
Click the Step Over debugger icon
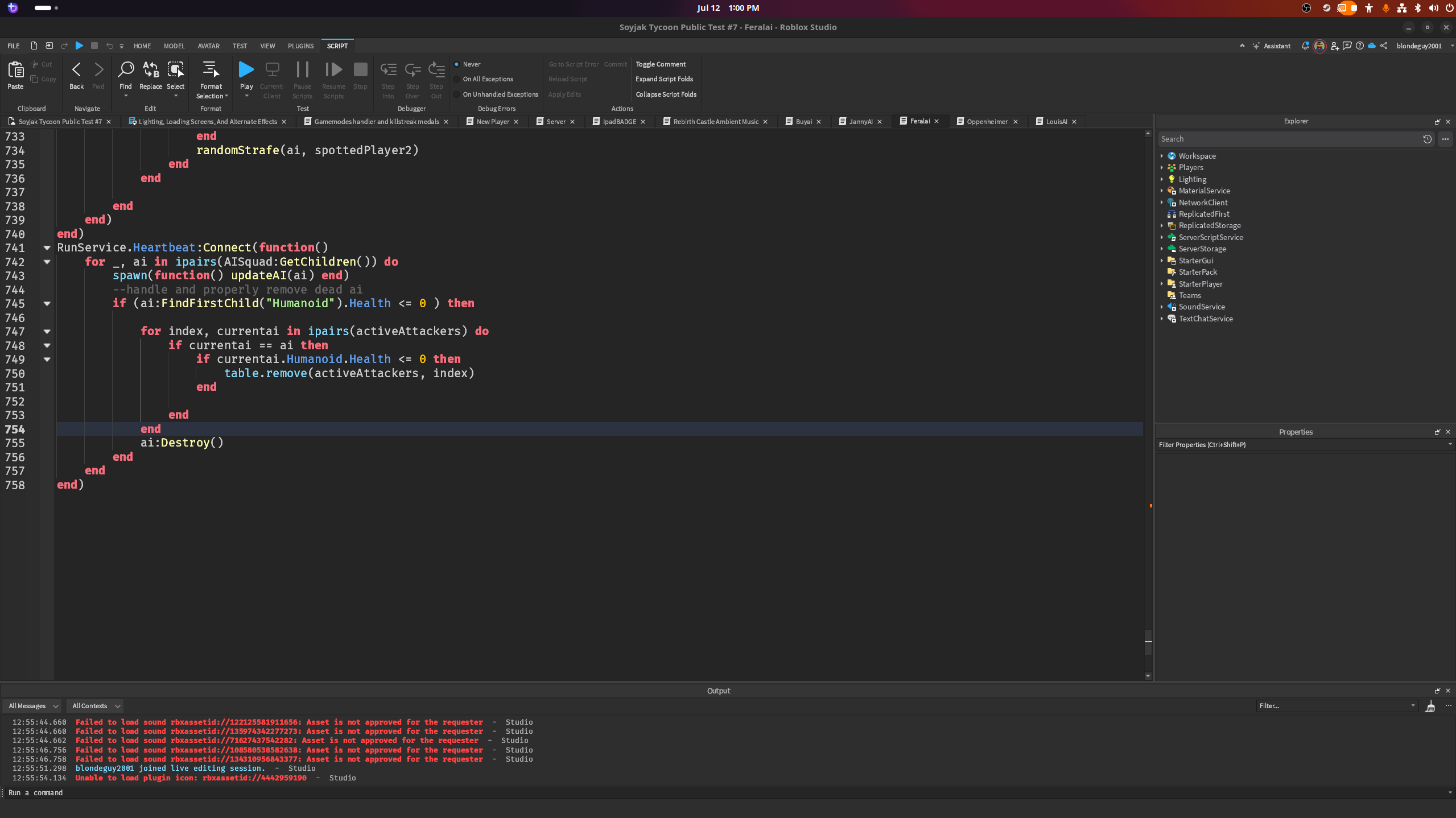tap(413, 70)
